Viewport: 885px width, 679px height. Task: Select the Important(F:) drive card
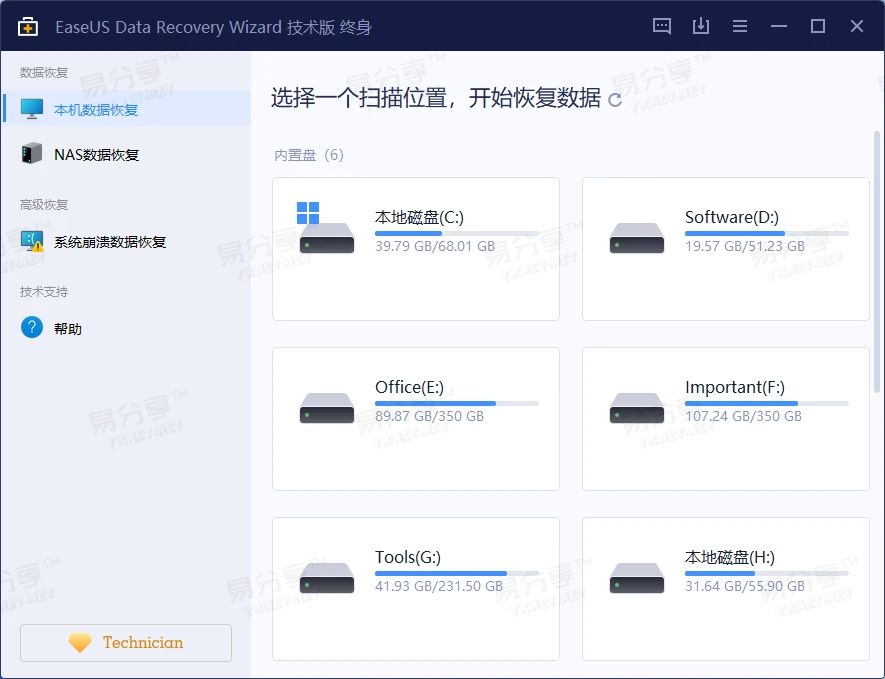[726, 419]
